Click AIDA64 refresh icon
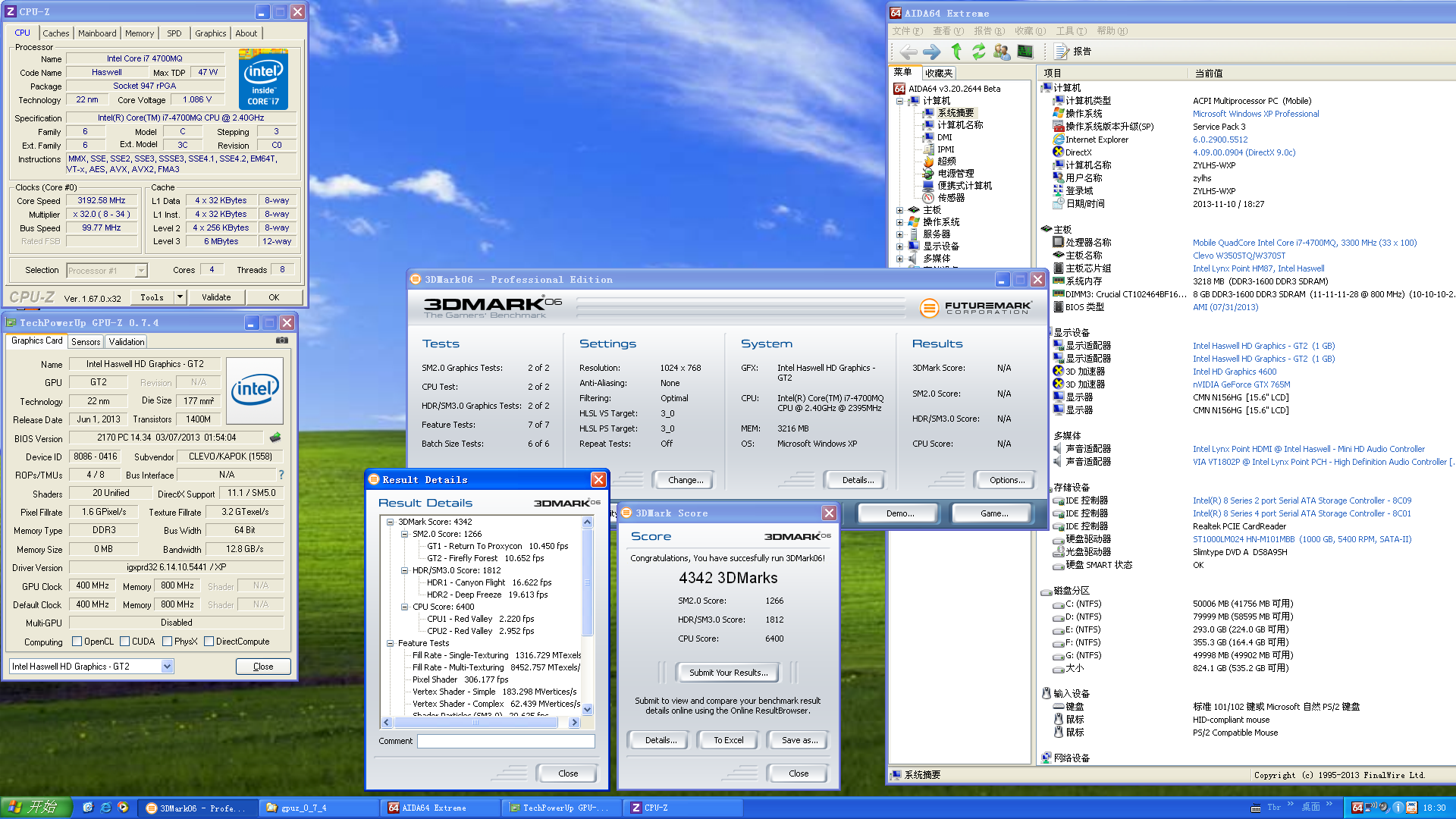The image size is (1456, 819). pos(979,52)
